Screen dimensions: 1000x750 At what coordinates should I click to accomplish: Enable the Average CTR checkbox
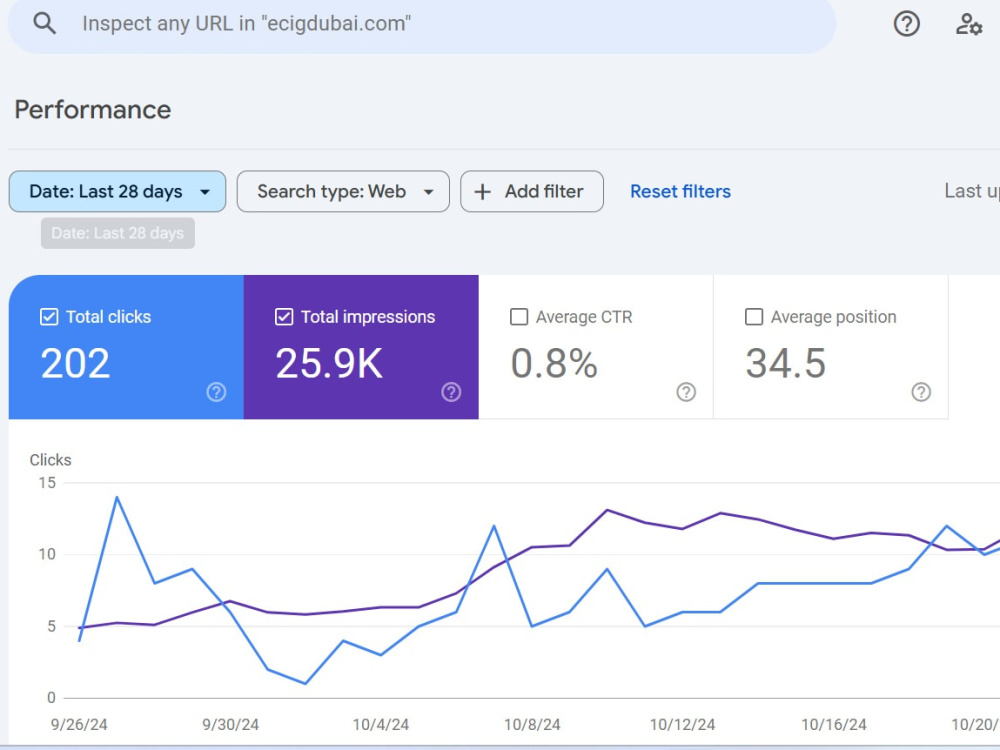[x=519, y=317]
